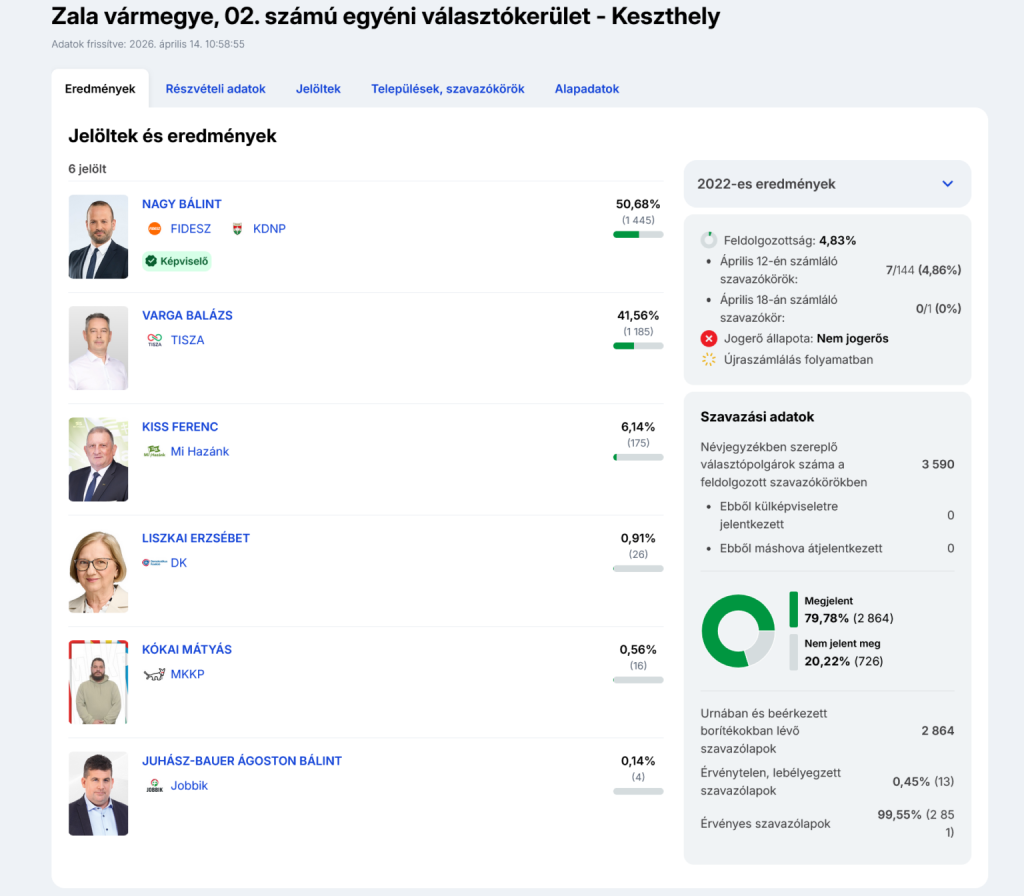Click Nagy Bálint's vote progress bar
This screenshot has width=1024, height=896.
coord(638,234)
